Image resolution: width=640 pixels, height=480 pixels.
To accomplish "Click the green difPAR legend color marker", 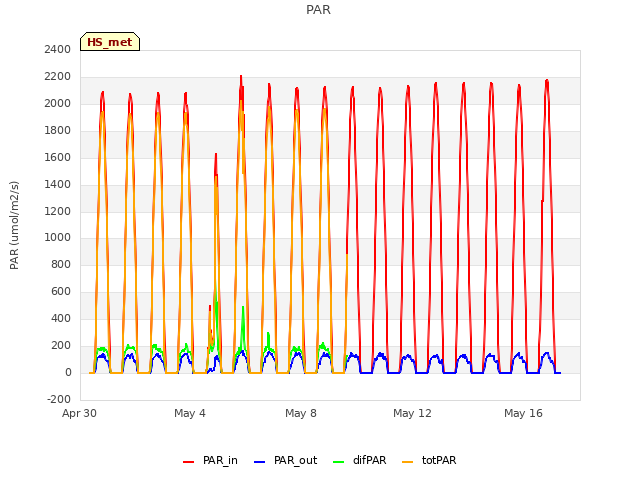I will [x=338, y=462].
